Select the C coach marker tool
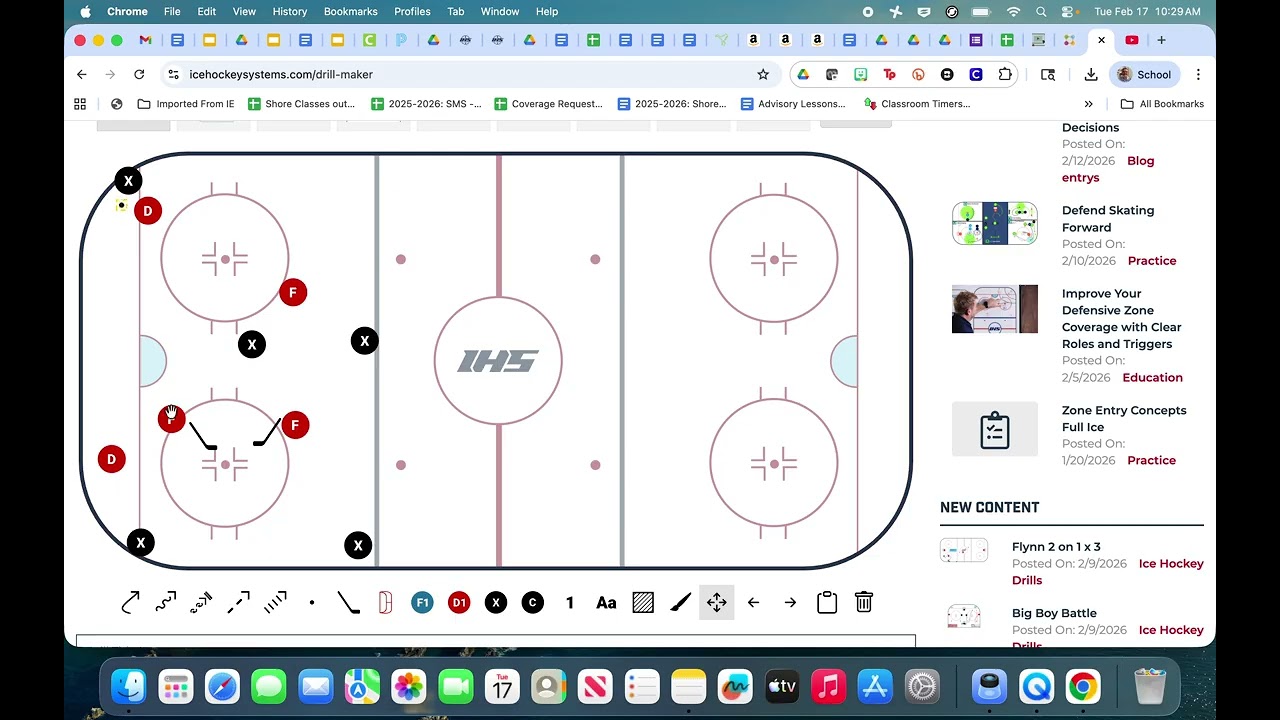This screenshot has width=1280, height=720. click(533, 602)
